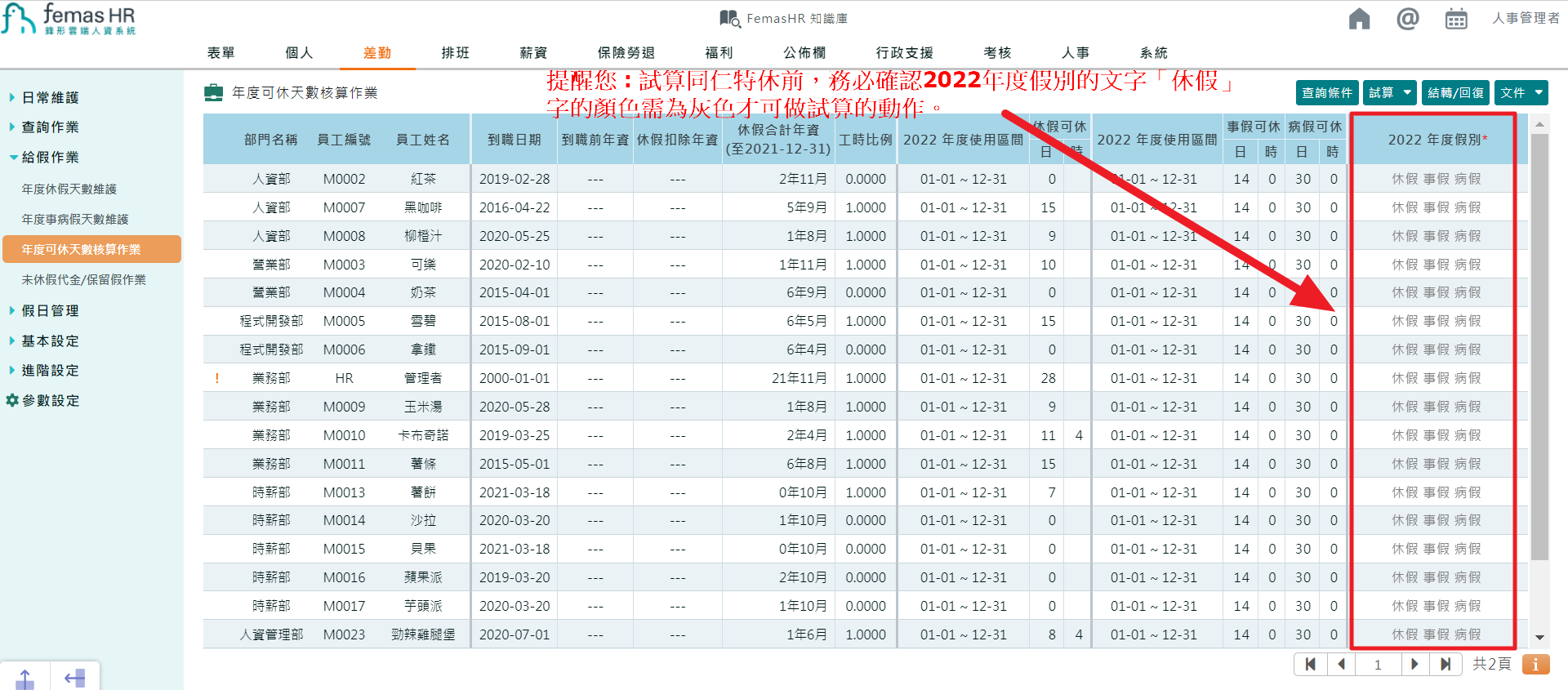Open the 試算 dropdown button

pyautogui.click(x=1389, y=92)
